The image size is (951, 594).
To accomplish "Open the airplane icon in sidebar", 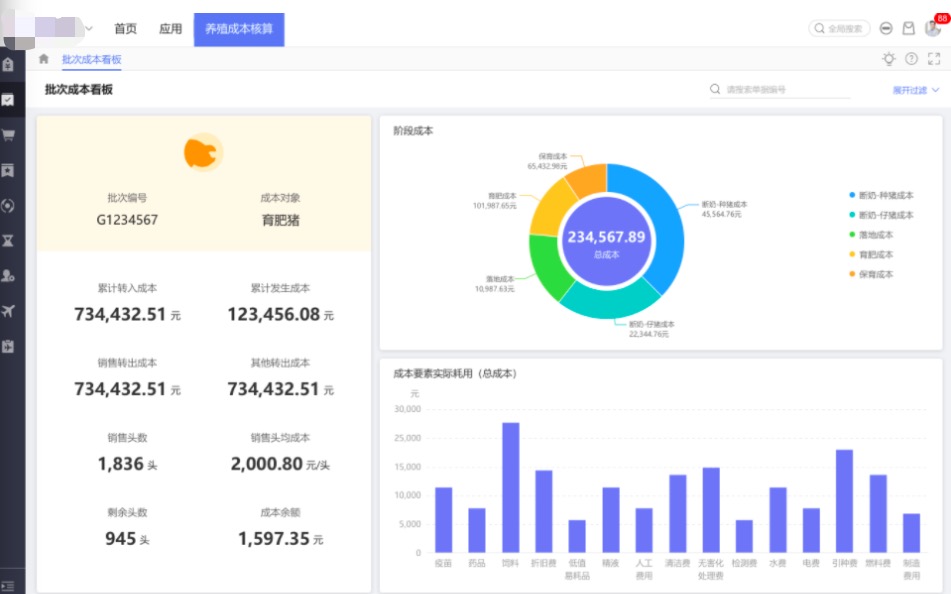I will (x=8, y=311).
